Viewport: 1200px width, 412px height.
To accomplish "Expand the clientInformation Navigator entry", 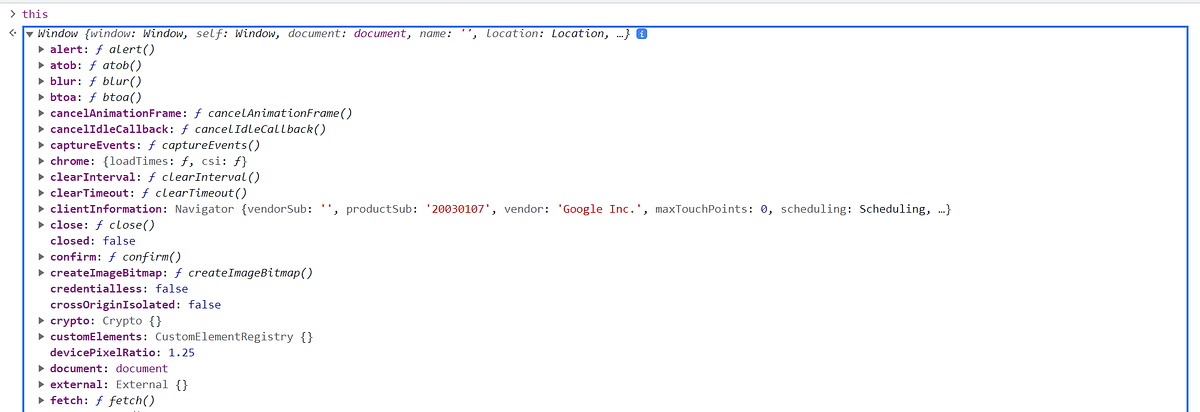I will (x=41, y=209).
